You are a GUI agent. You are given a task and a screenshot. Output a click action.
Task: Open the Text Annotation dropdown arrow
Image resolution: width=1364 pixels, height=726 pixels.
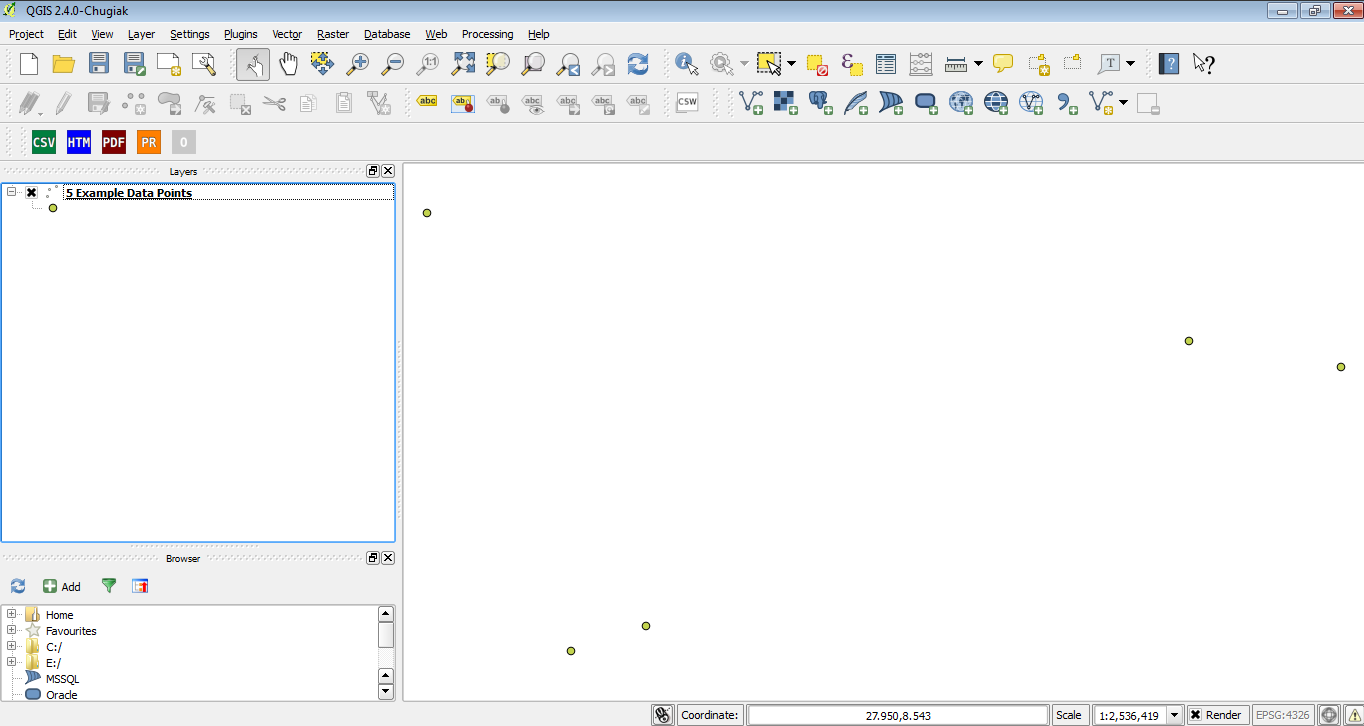tap(1131, 64)
